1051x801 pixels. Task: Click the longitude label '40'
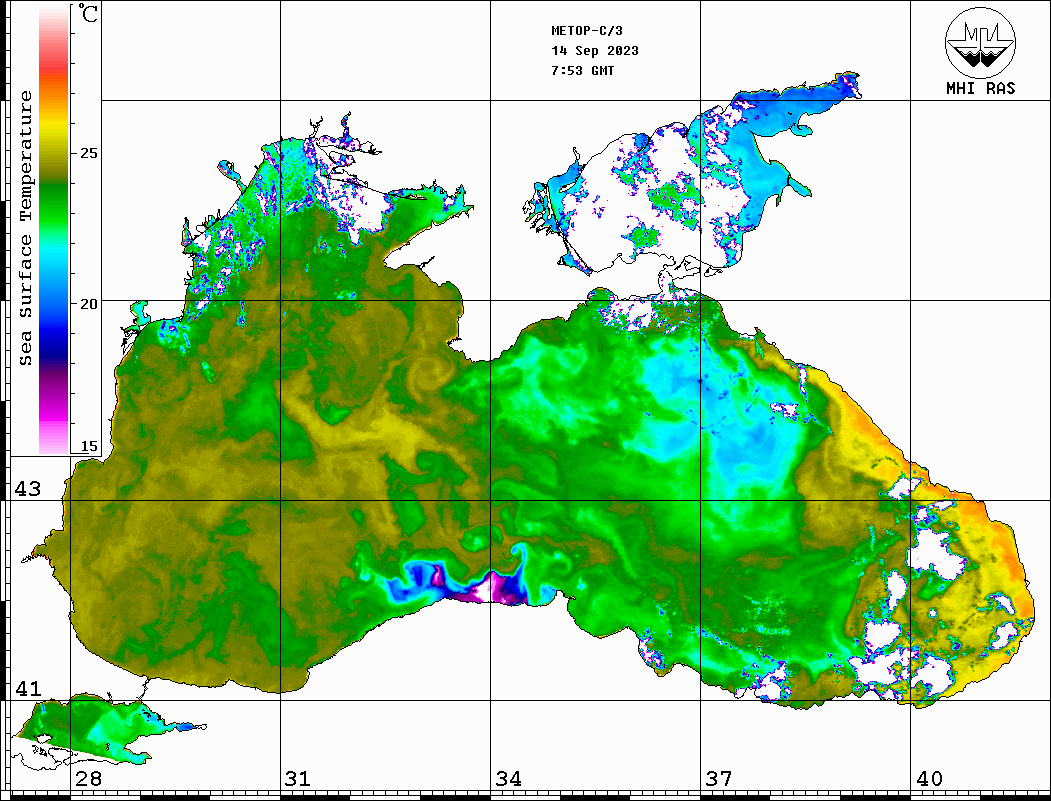929,778
